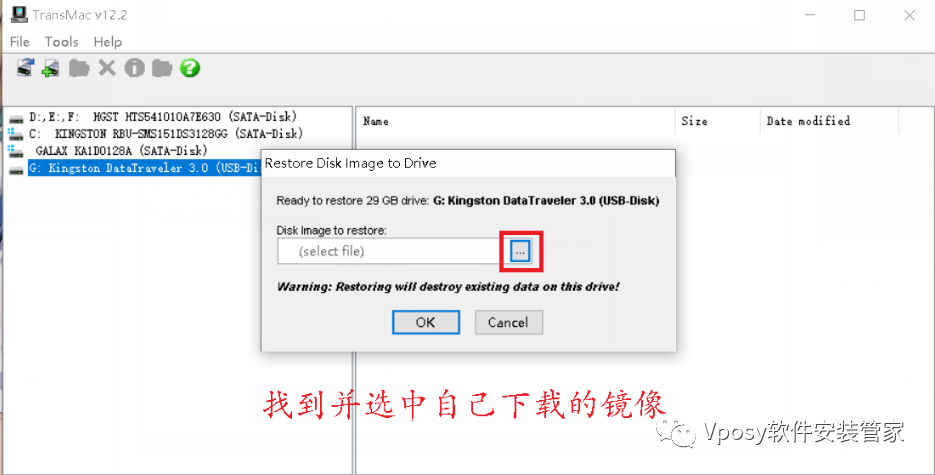Click the (select file) disk image field
The image size is (935, 475).
388,252
